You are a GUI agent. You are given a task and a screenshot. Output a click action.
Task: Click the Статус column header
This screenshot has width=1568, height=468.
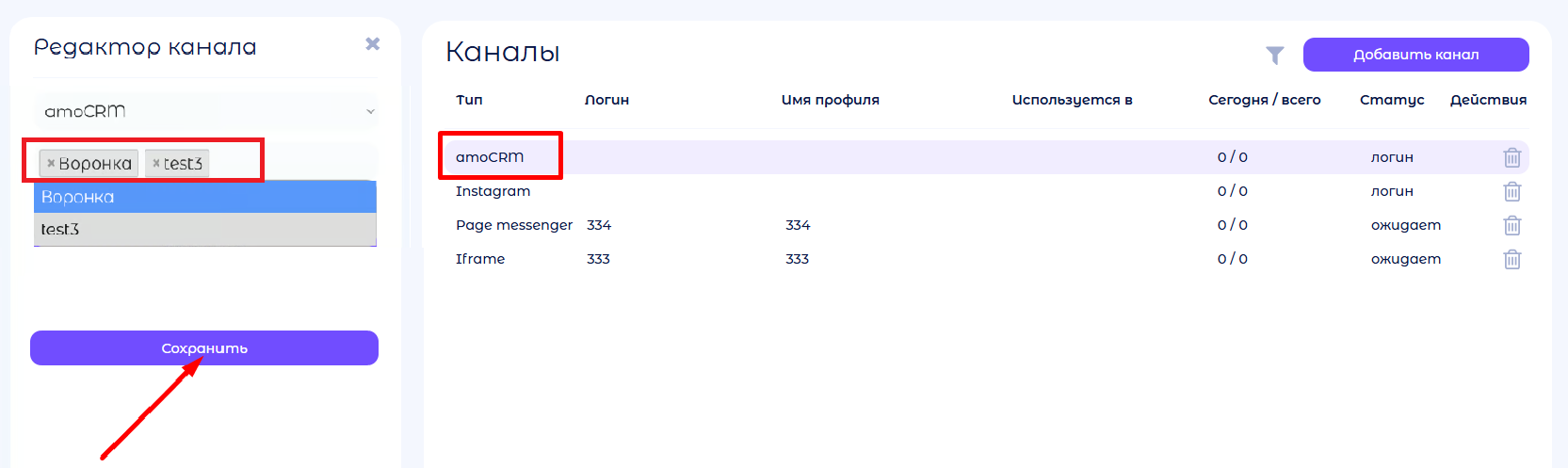coord(1391,100)
